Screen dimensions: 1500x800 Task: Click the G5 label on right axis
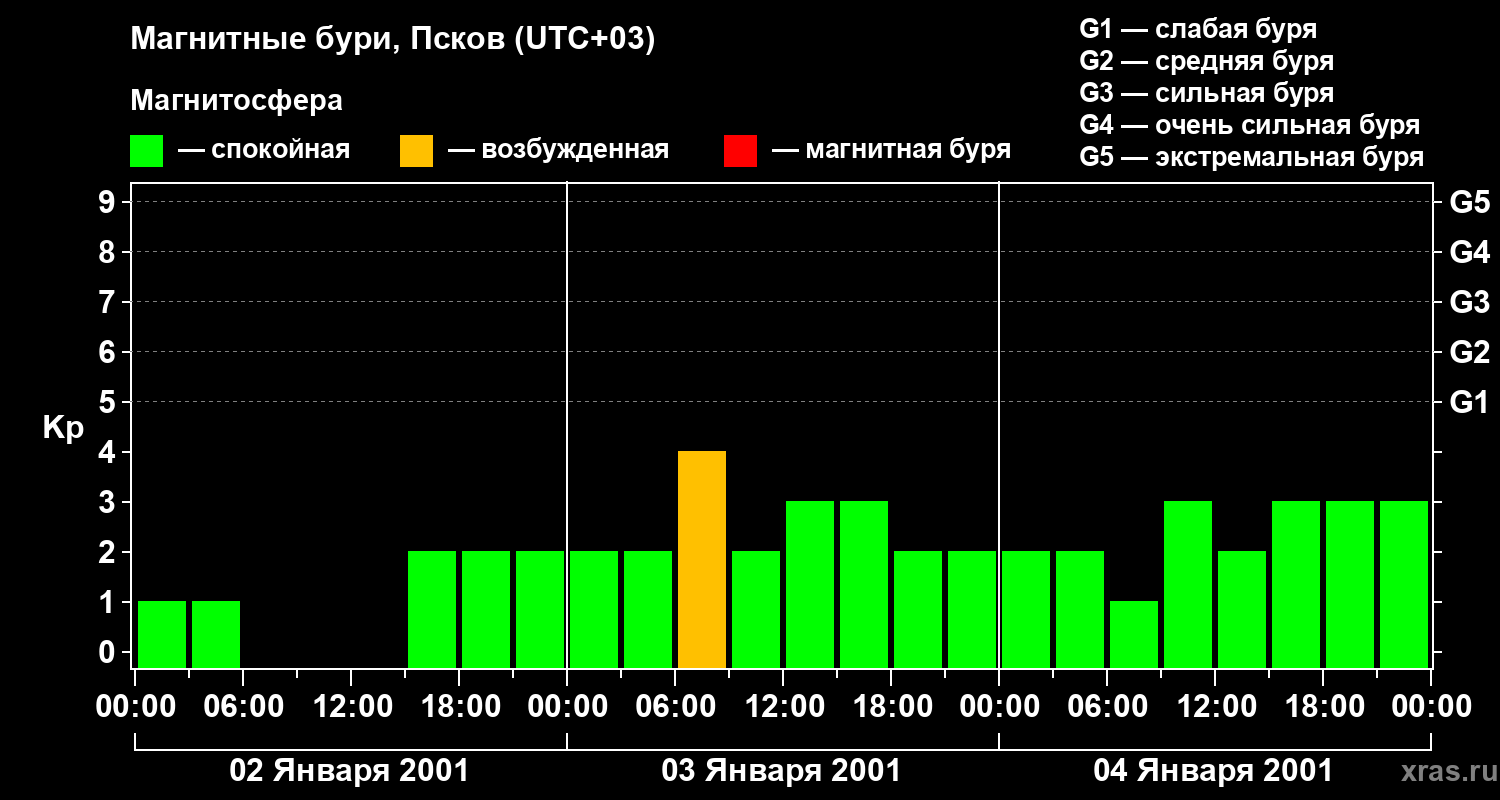(1469, 203)
